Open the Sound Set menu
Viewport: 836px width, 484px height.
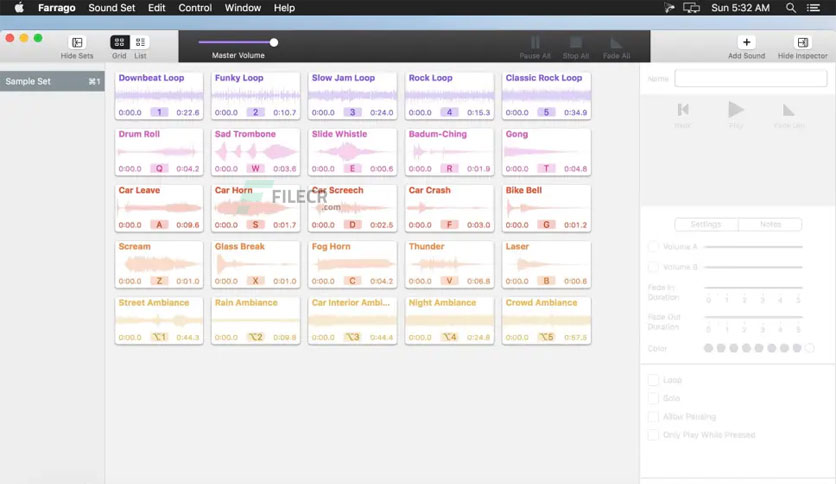pyautogui.click(x=111, y=8)
